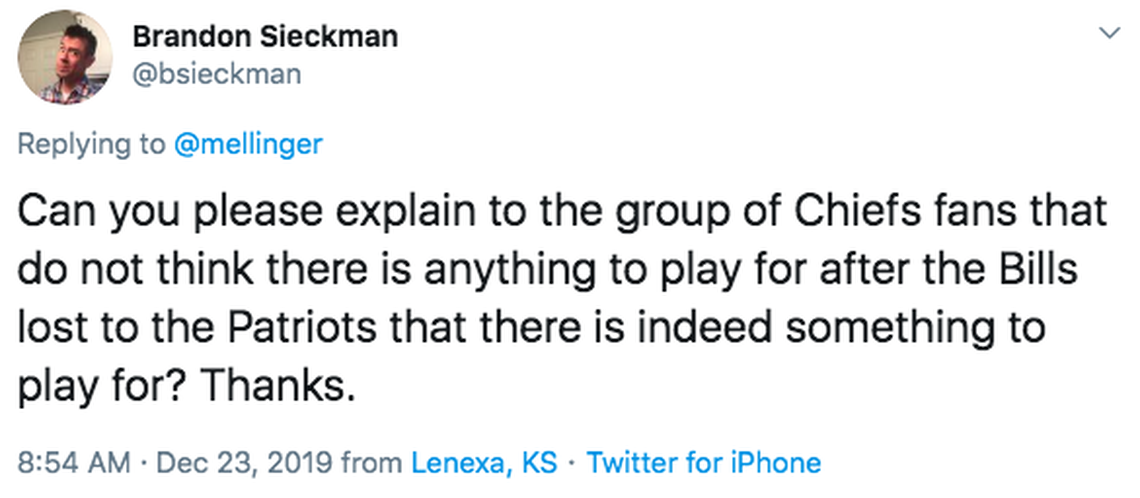Open the @bsieckman handle link
This screenshot has height=498, width=1140.
tap(216, 75)
